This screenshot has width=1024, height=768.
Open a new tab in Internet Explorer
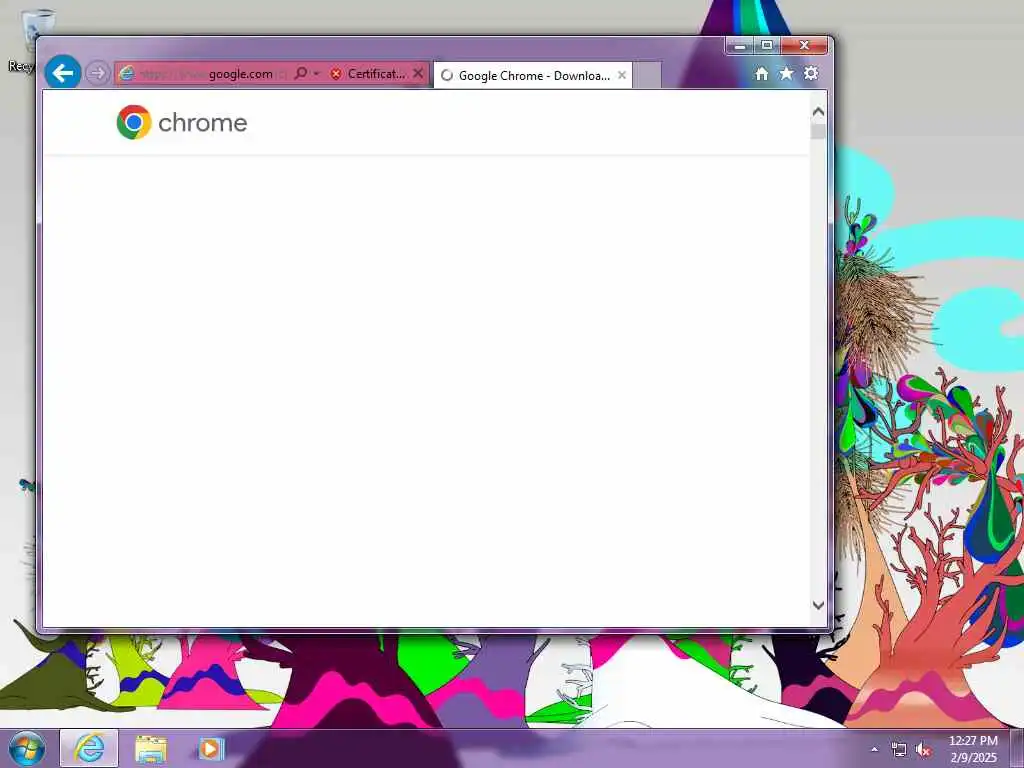[647, 75]
